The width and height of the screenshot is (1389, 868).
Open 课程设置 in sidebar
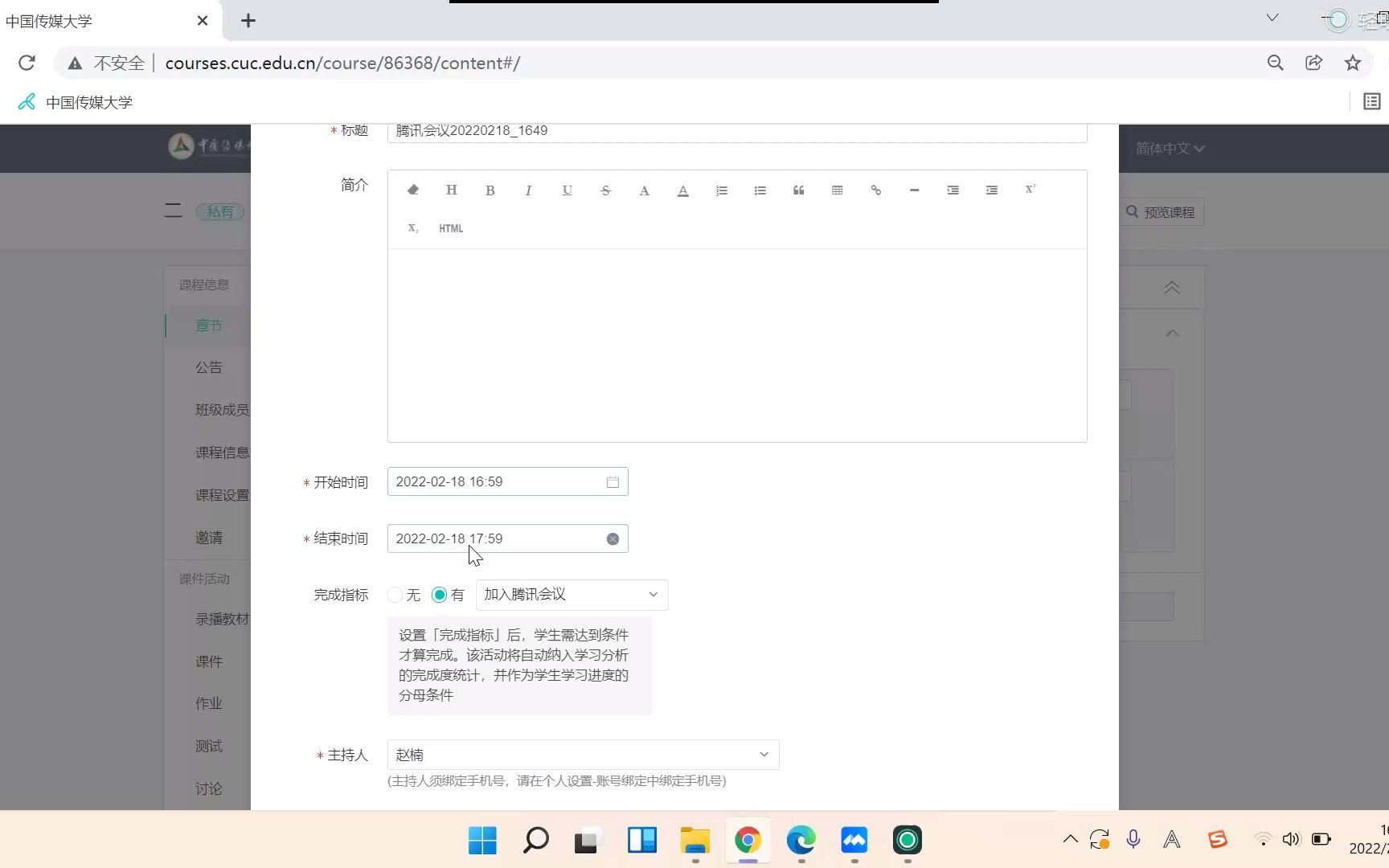(x=223, y=495)
